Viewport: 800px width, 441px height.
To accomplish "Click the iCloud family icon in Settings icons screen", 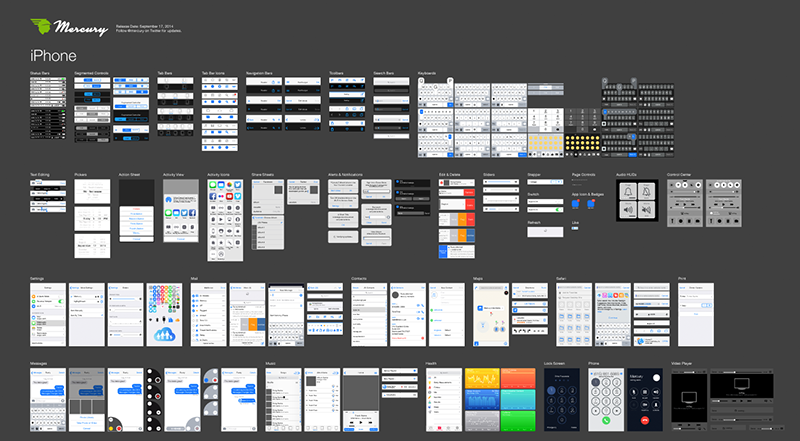I will [x=164, y=335].
